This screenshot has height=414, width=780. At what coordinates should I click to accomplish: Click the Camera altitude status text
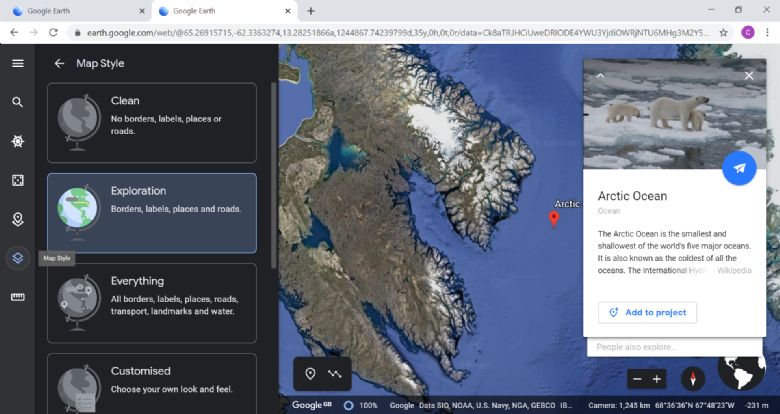619,406
